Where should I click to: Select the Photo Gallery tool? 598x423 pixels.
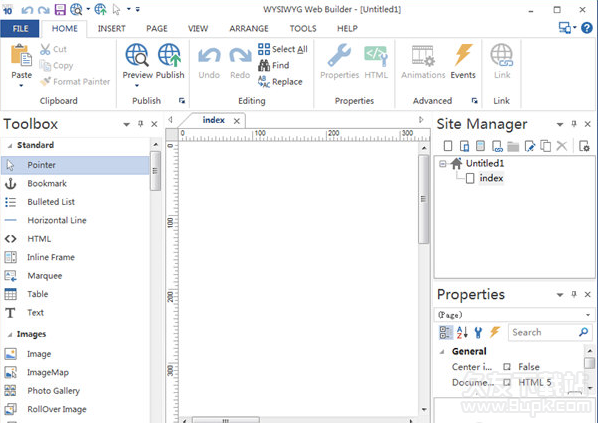tap(76, 391)
